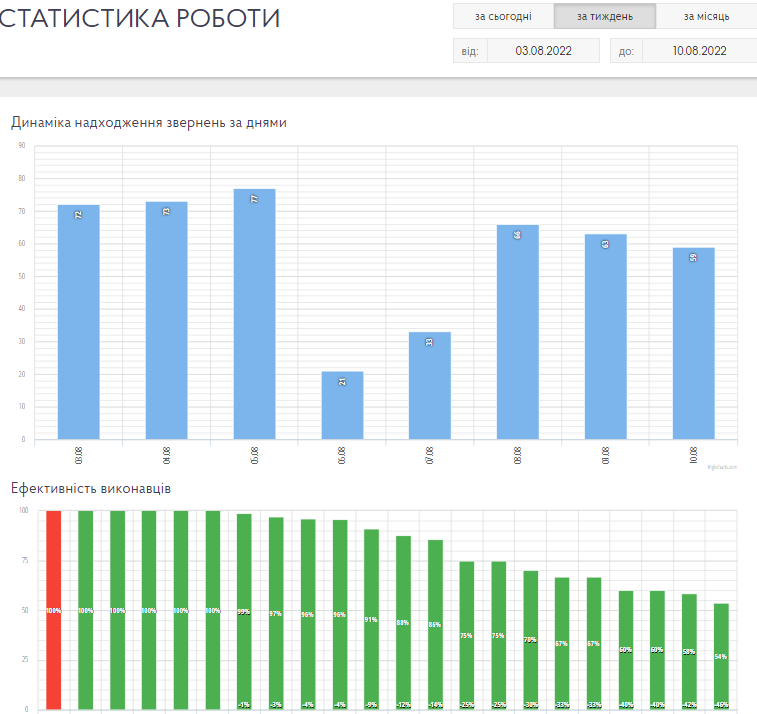
Task: Click the 09.08 bar with value 63
Action: 605,337
